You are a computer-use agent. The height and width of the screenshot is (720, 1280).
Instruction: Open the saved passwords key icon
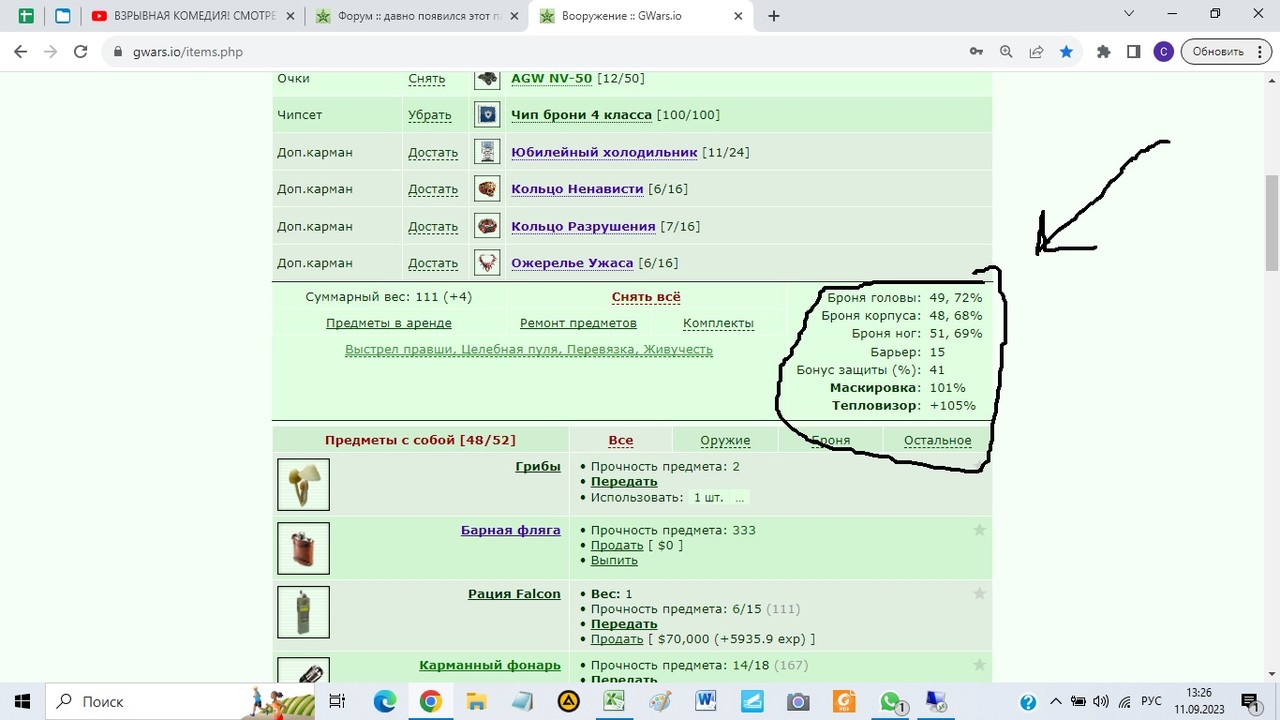[x=976, y=52]
